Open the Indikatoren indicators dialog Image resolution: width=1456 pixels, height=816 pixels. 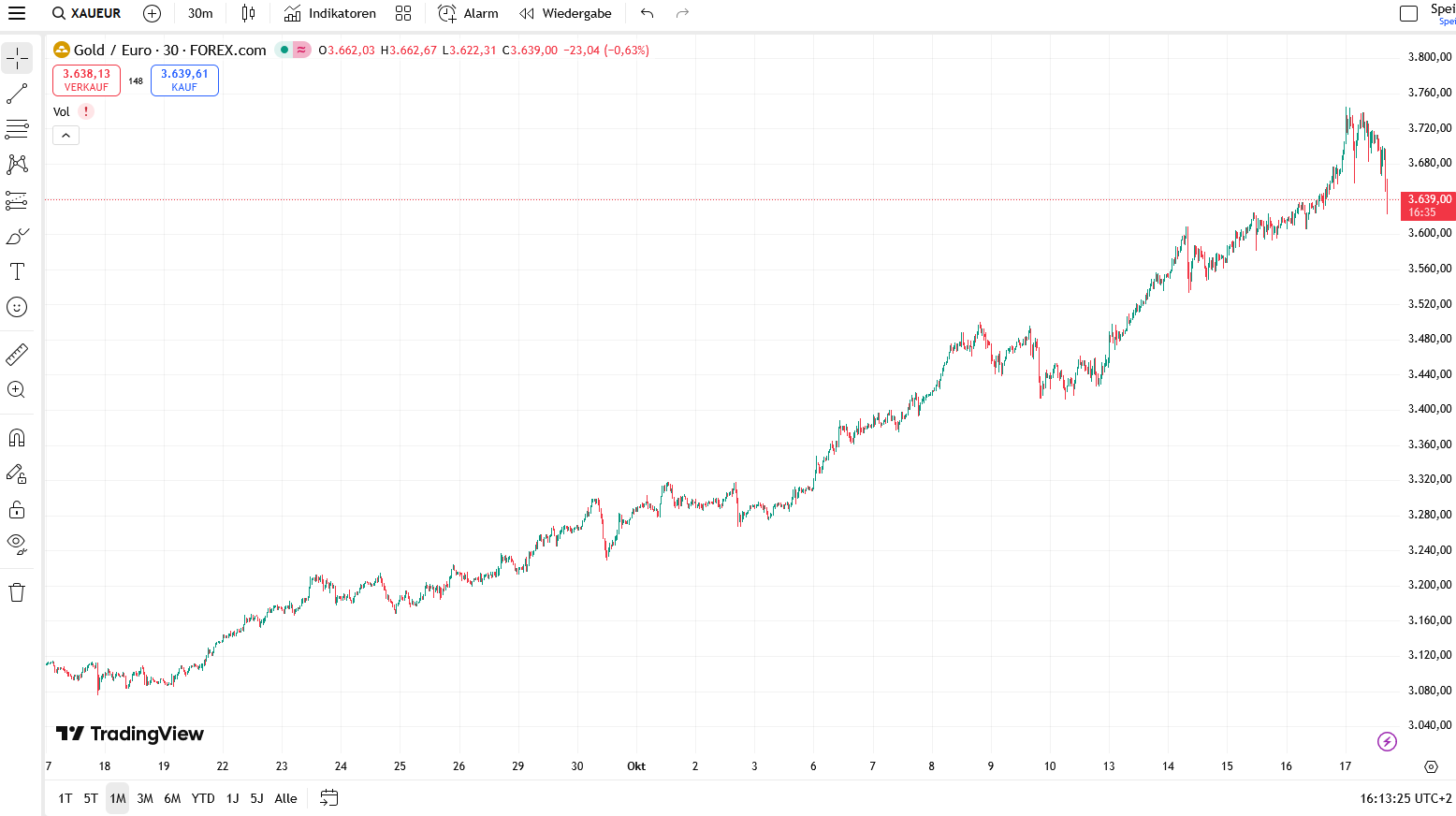(x=330, y=13)
